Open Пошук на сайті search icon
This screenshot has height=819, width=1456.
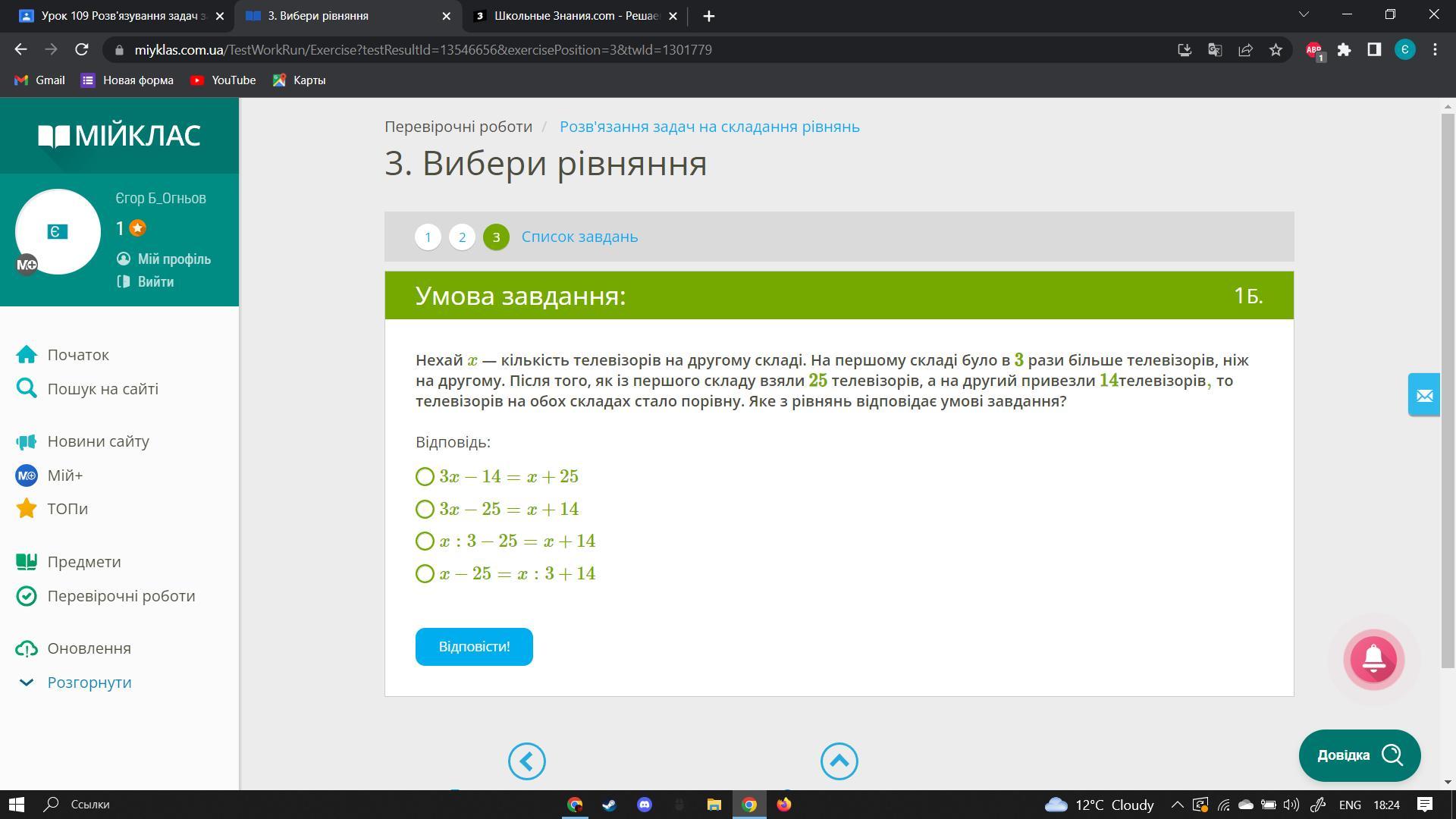pyautogui.click(x=27, y=388)
